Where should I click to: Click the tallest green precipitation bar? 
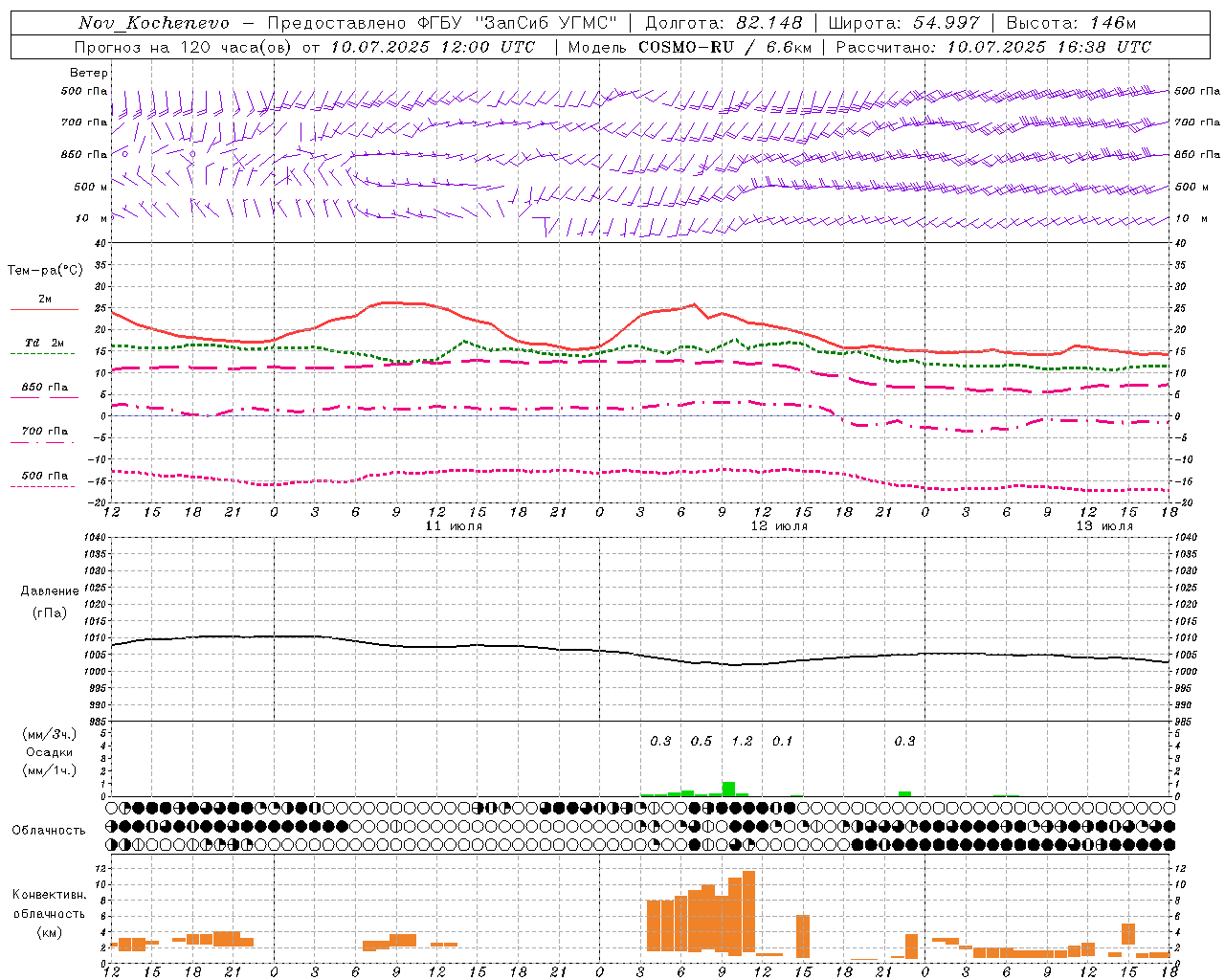click(728, 790)
